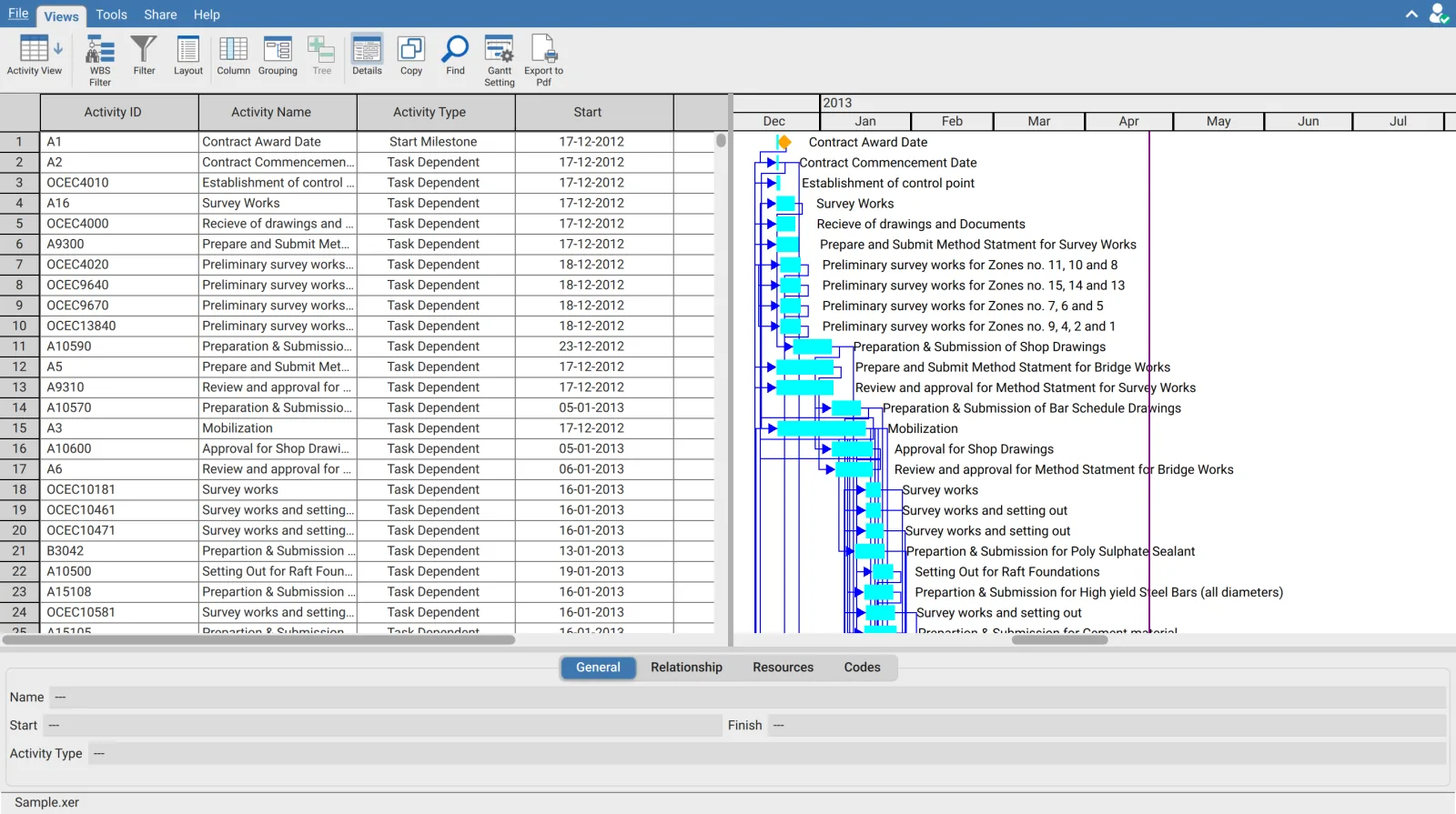Click the Name field in details
Viewport: 1456px width, 814px height.
[x=747, y=698]
